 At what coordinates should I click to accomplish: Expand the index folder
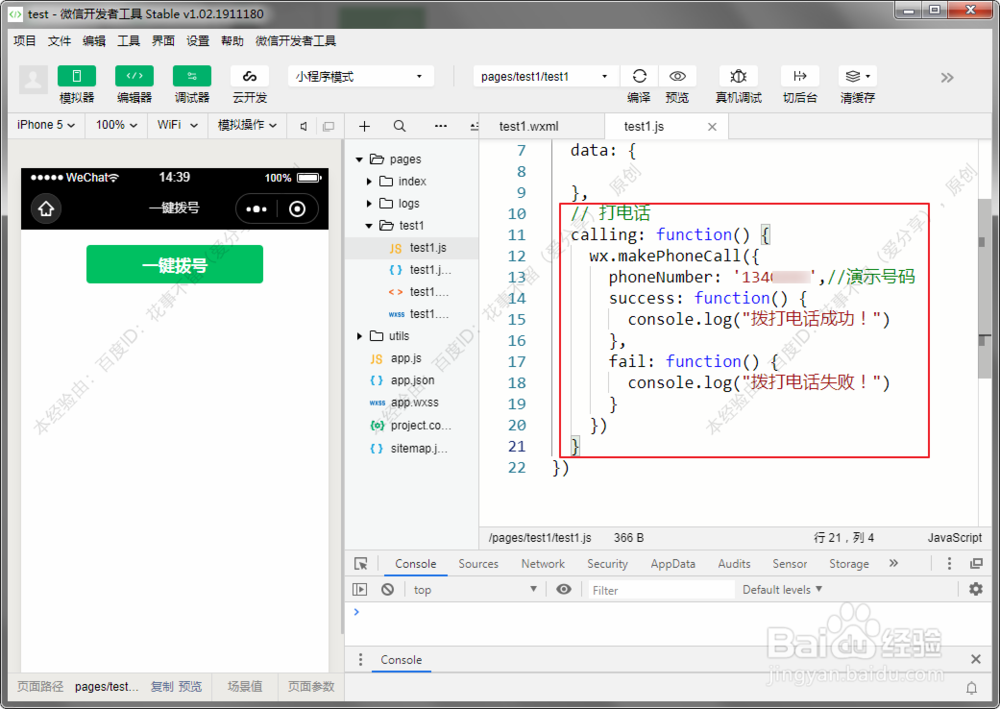369,182
